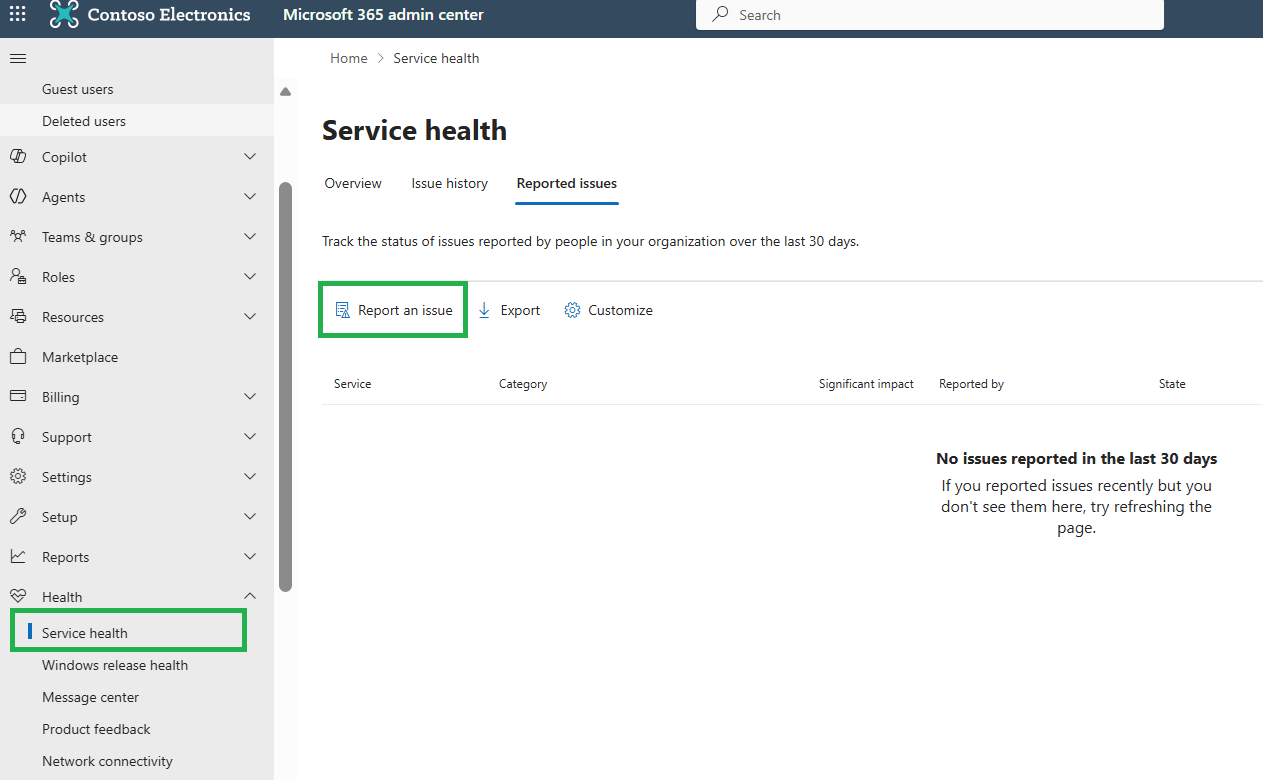This screenshot has height=780, width=1263.
Task: Export the reported issues list
Action: point(509,310)
